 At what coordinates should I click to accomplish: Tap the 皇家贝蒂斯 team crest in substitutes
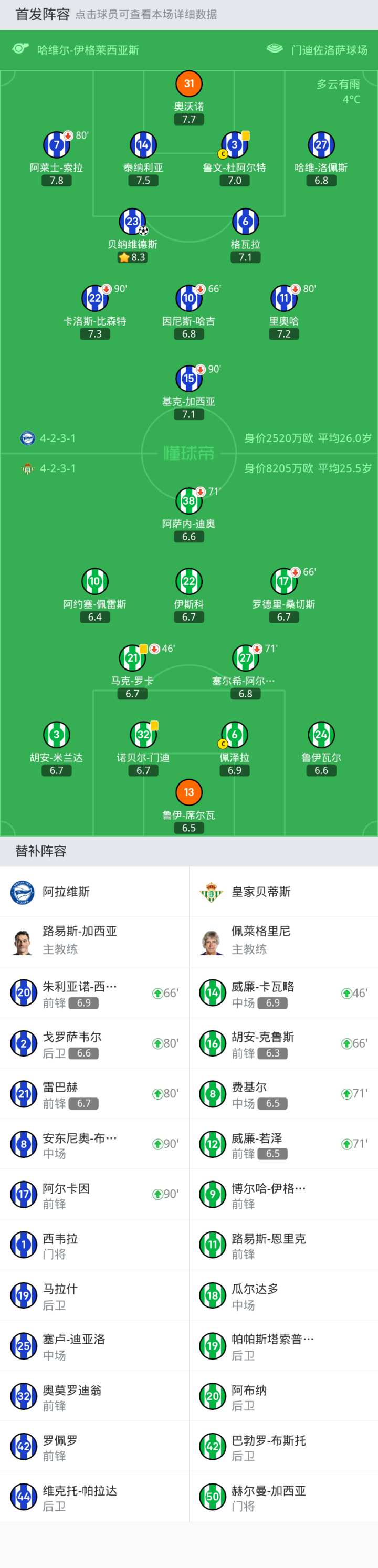click(x=212, y=892)
